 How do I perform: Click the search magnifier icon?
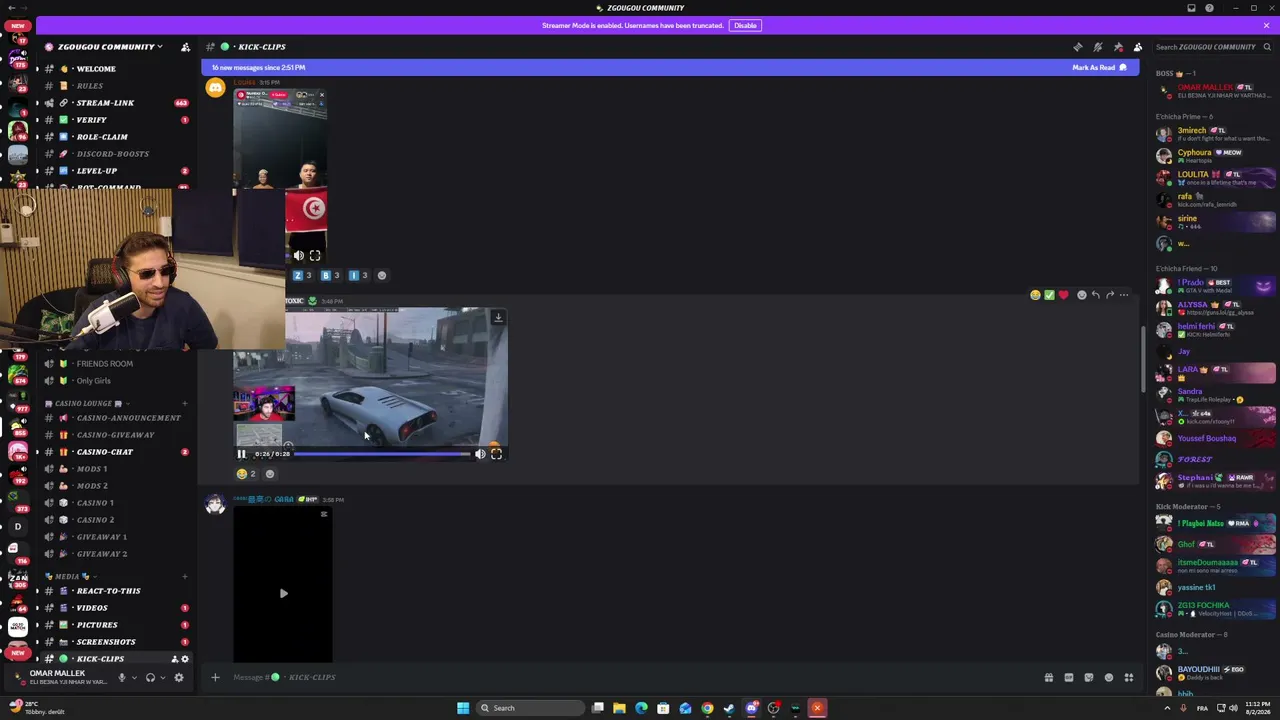(x=1267, y=47)
